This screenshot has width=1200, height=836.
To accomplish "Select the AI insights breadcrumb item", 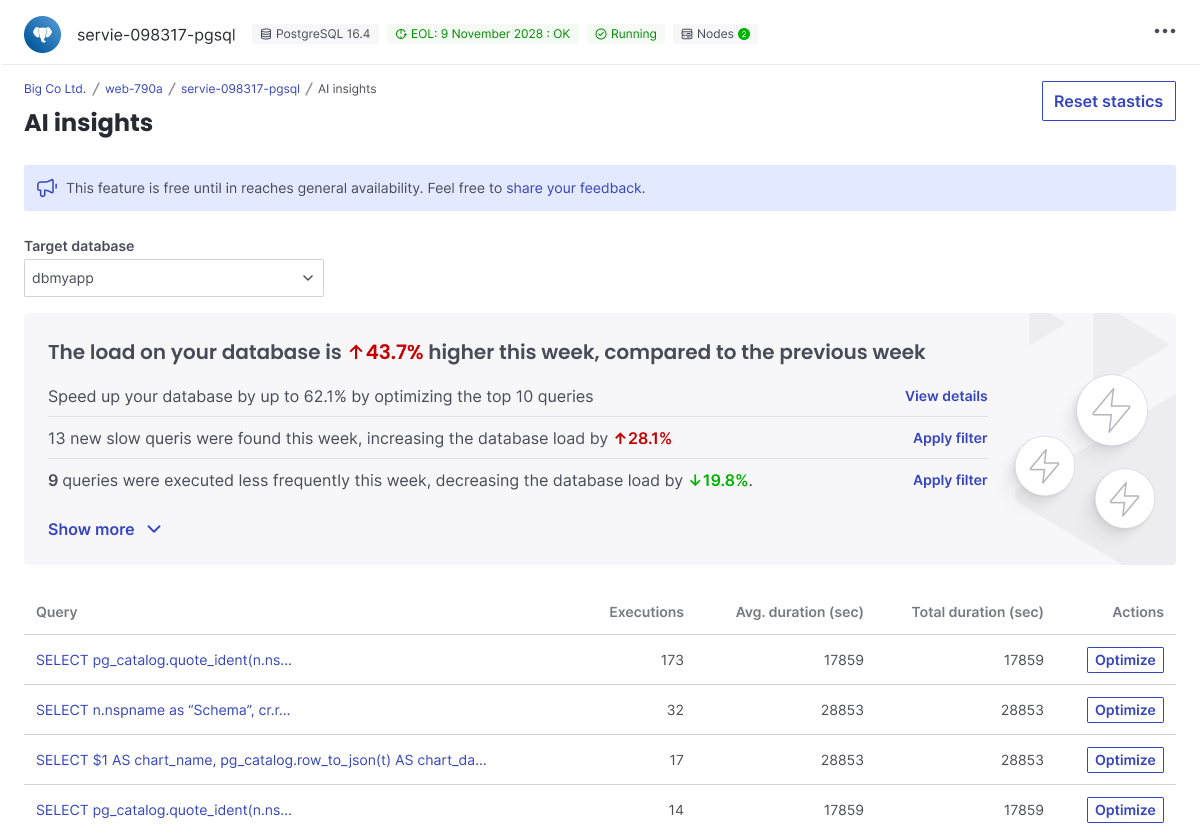I will click(x=347, y=88).
